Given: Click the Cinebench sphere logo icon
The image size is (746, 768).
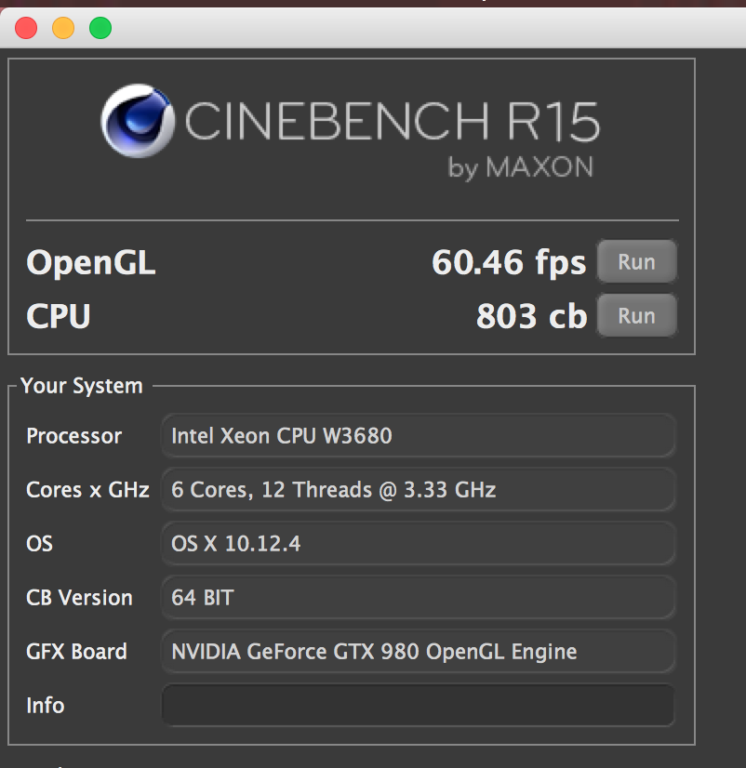Looking at the screenshot, I should coord(138,121).
